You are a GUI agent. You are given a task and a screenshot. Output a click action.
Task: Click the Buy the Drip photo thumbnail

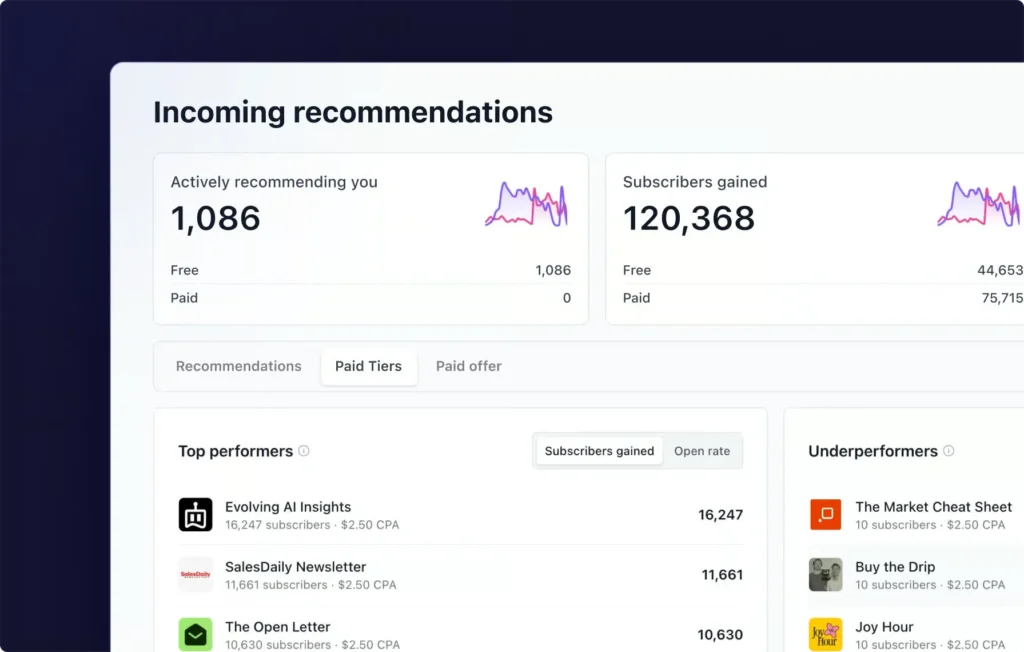pos(825,574)
